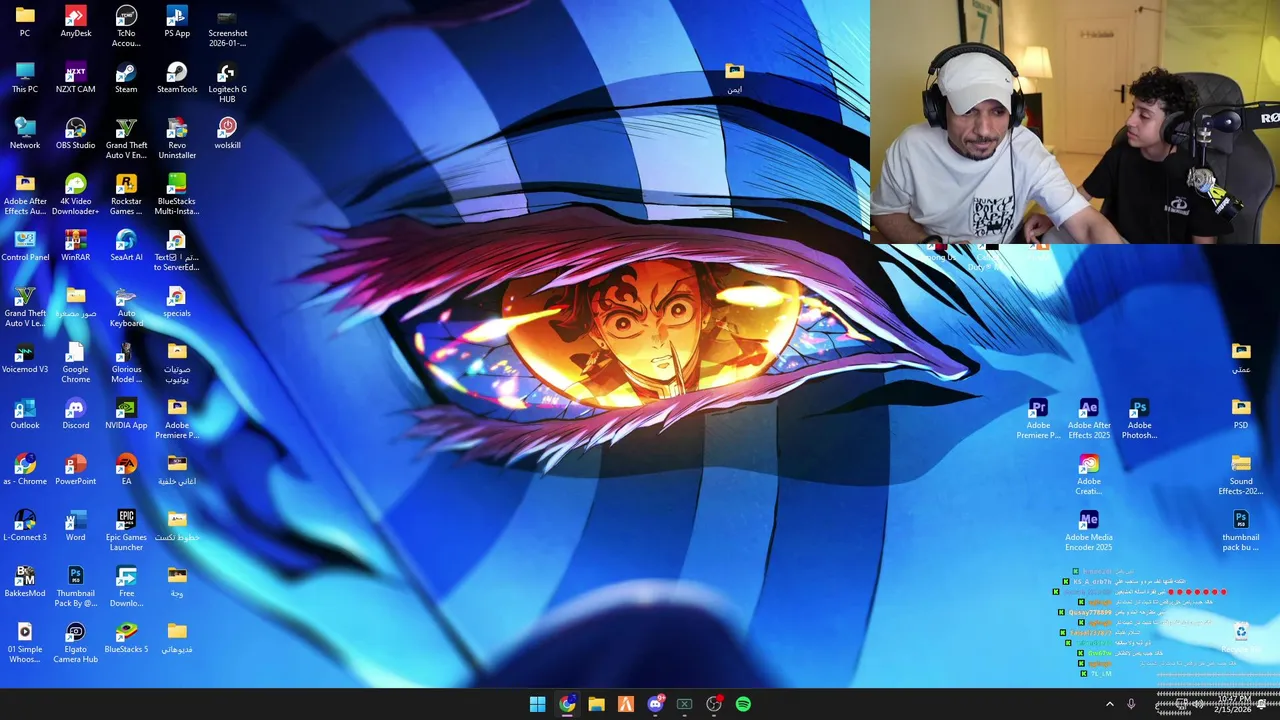Launch WinRAR from the desktop
This screenshot has height=720, width=1280.
(x=76, y=246)
